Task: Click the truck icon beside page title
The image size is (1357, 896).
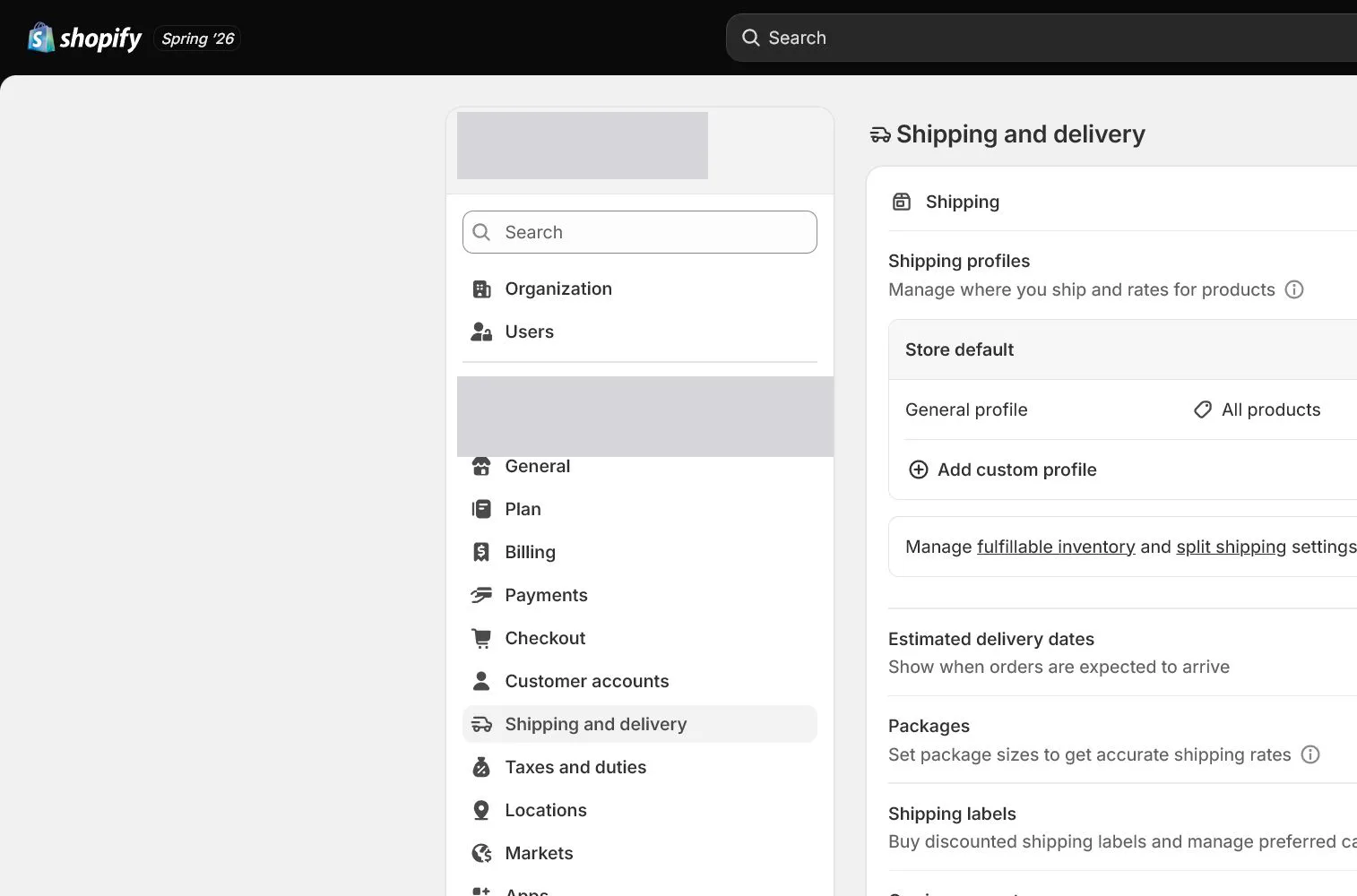Action: coord(880,135)
